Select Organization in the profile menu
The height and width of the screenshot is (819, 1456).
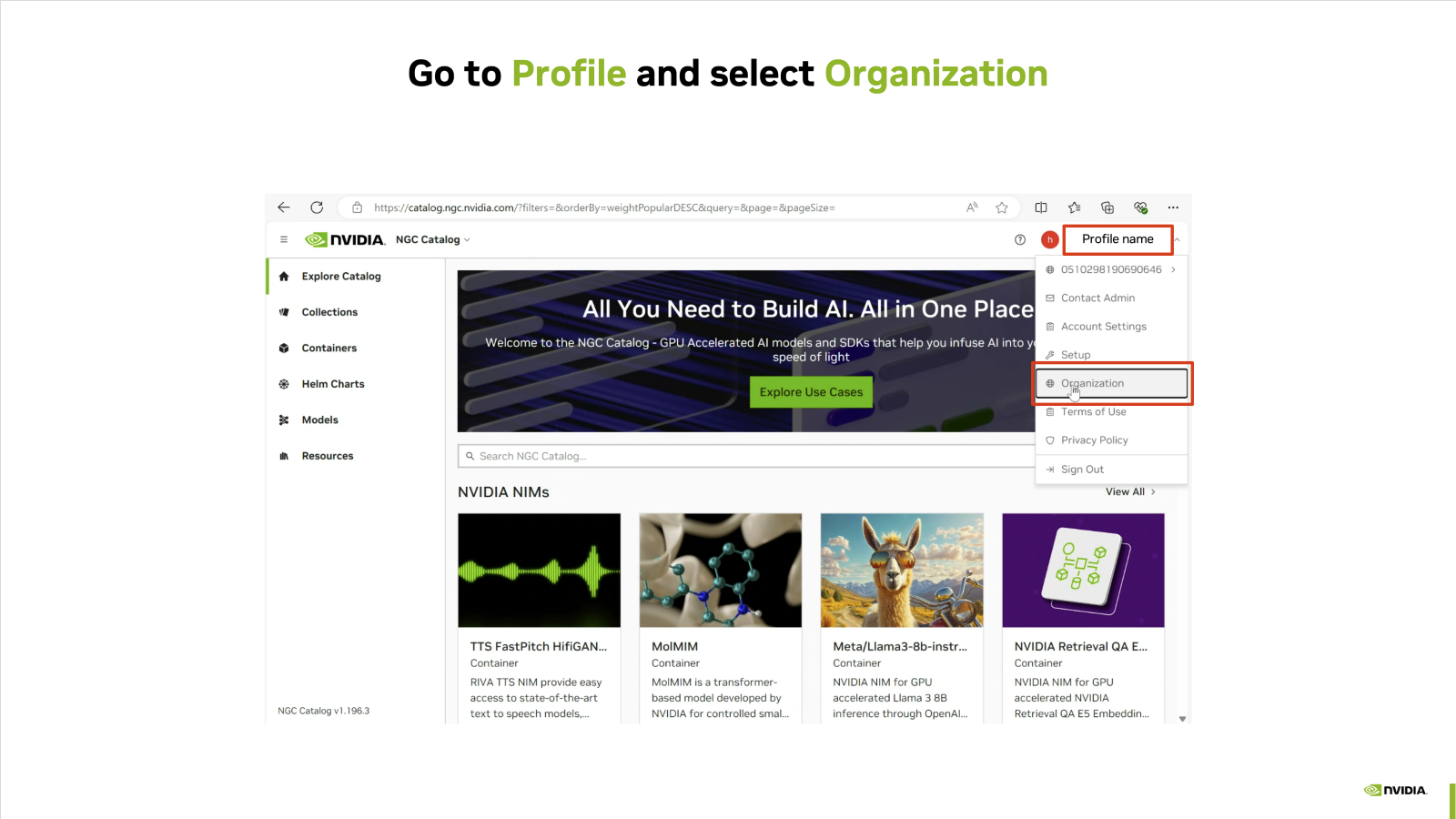click(1111, 383)
